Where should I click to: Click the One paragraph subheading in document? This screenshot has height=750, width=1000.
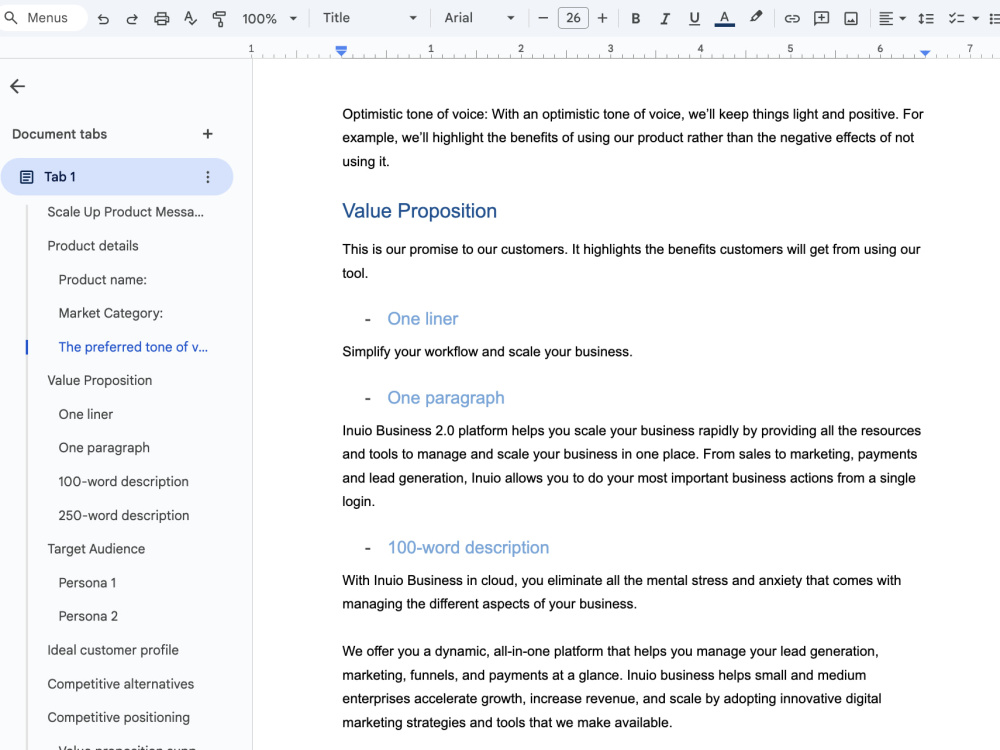pyautogui.click(x=446, y=398)
